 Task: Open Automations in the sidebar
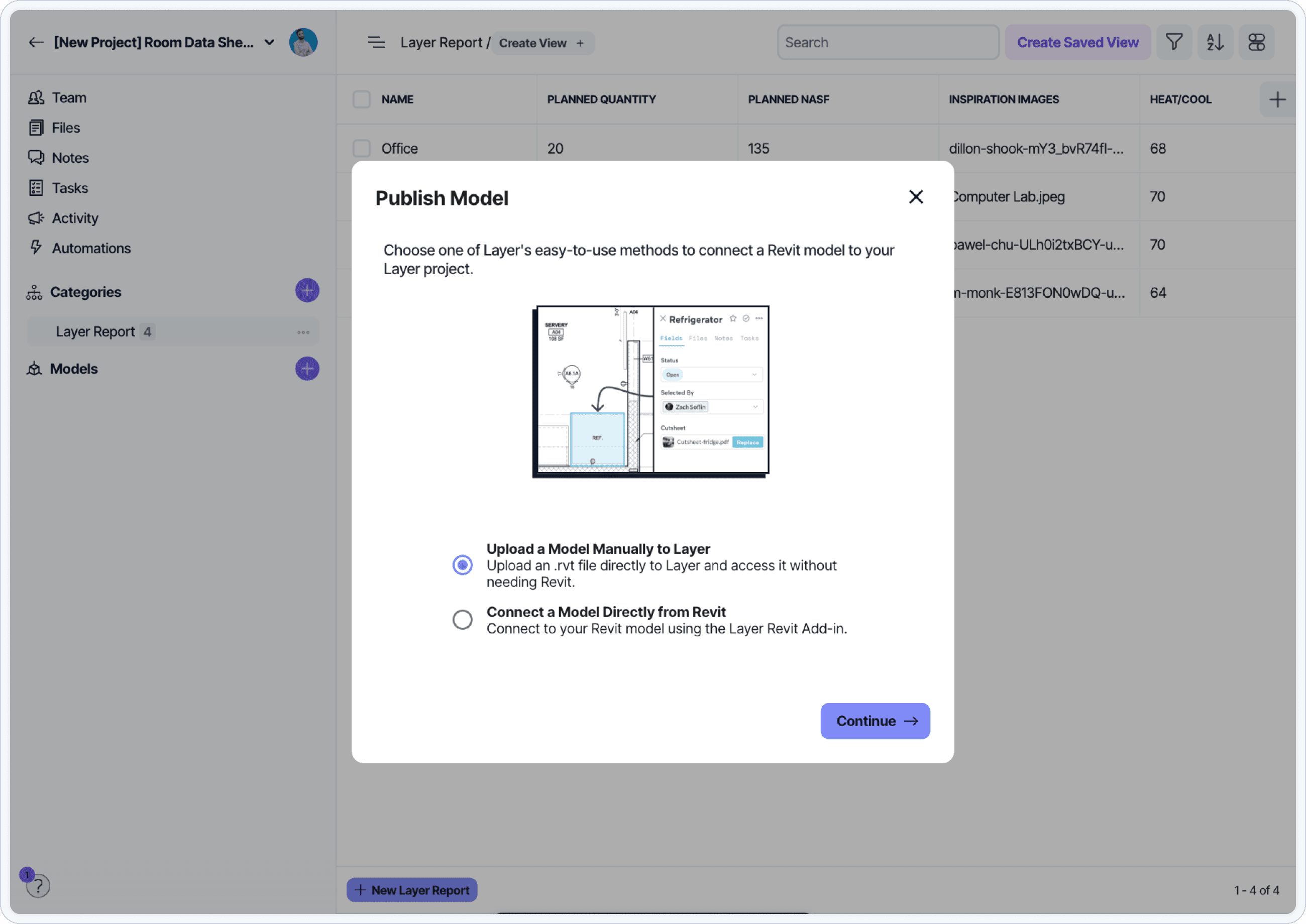(91, 248)
